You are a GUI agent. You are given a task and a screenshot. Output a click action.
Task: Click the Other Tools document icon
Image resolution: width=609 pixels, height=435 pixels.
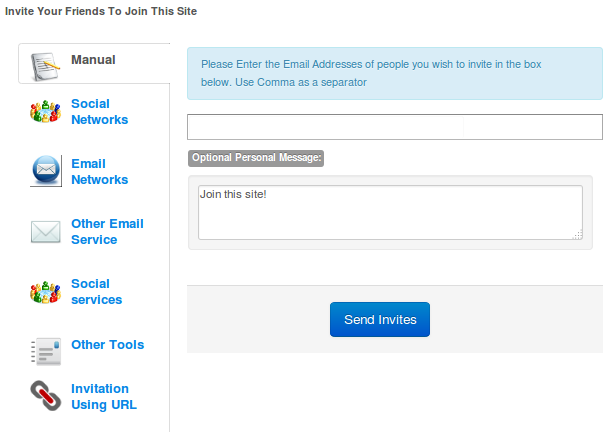(46, 349)
